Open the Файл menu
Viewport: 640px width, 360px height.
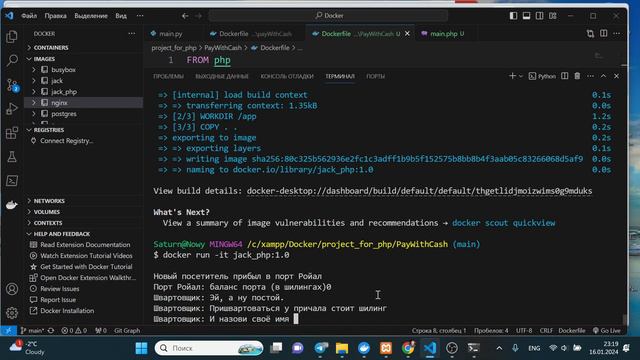pos(29,16)
